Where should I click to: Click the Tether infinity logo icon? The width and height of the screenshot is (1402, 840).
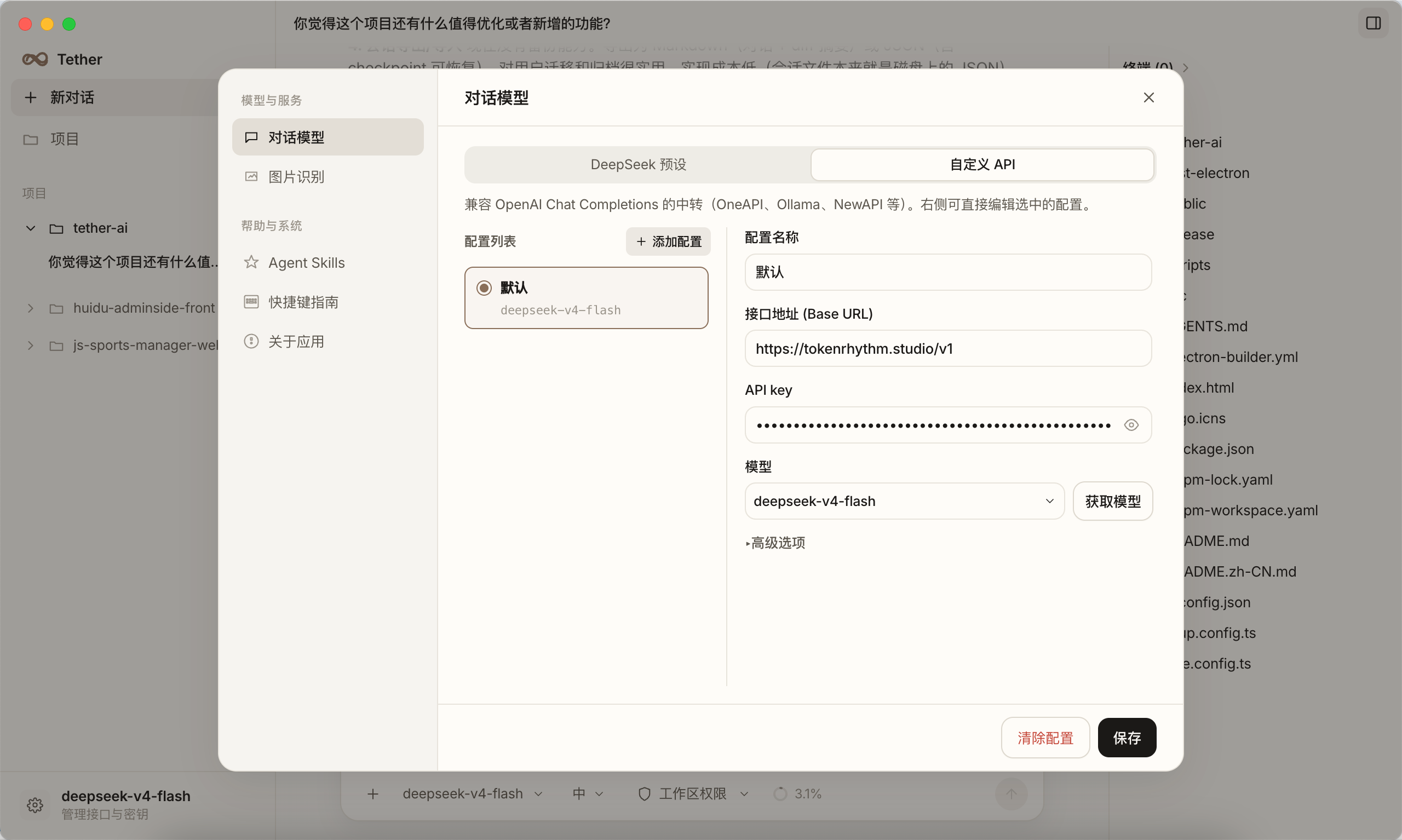(35, 59)
